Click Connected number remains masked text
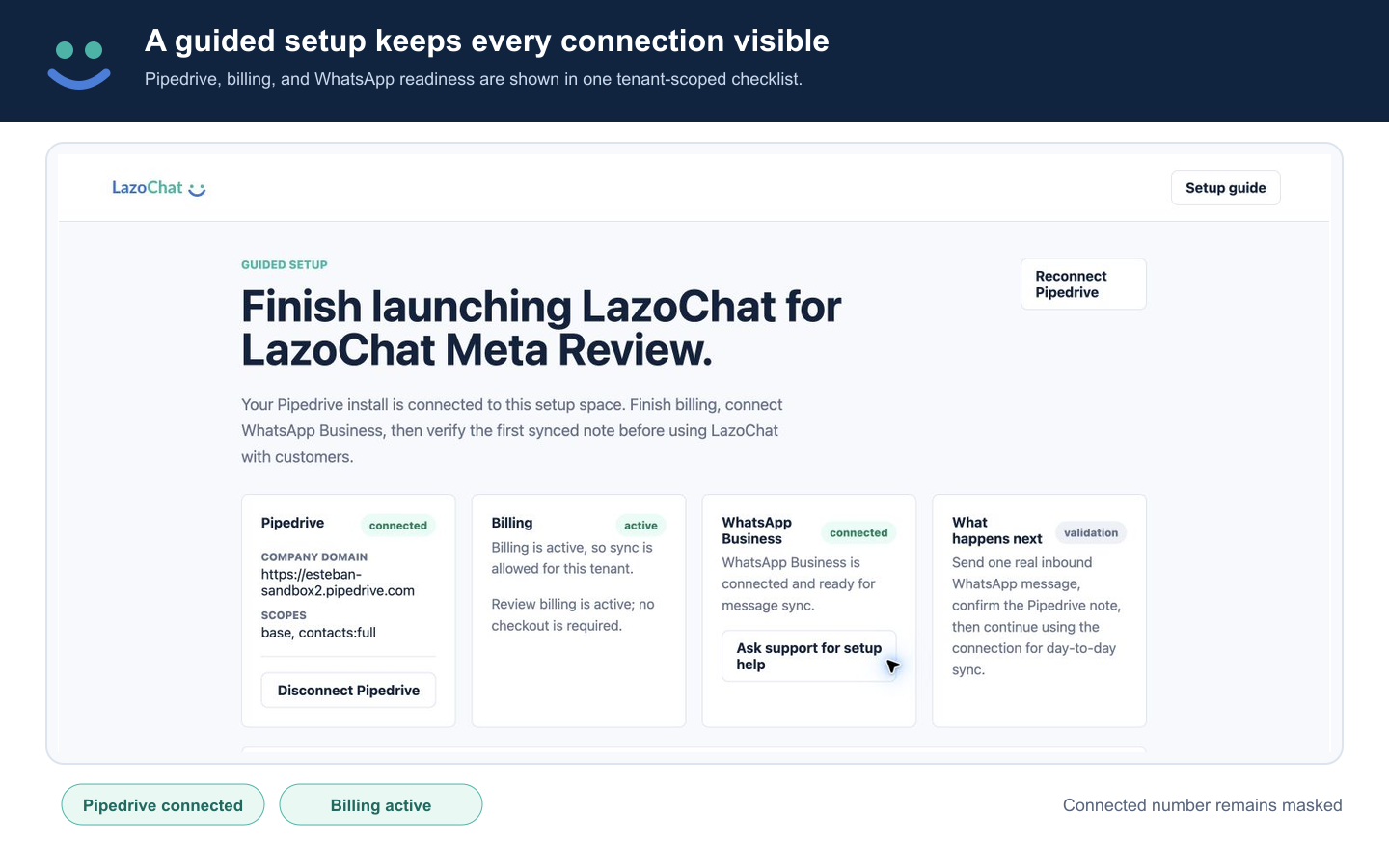 click(x=1202, y=805)
